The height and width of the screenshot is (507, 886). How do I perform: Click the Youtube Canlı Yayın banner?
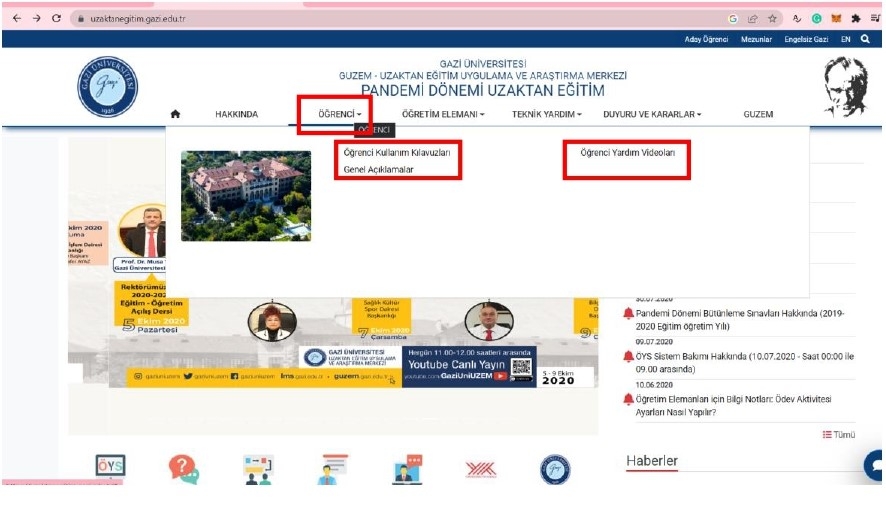pos(469,366)
